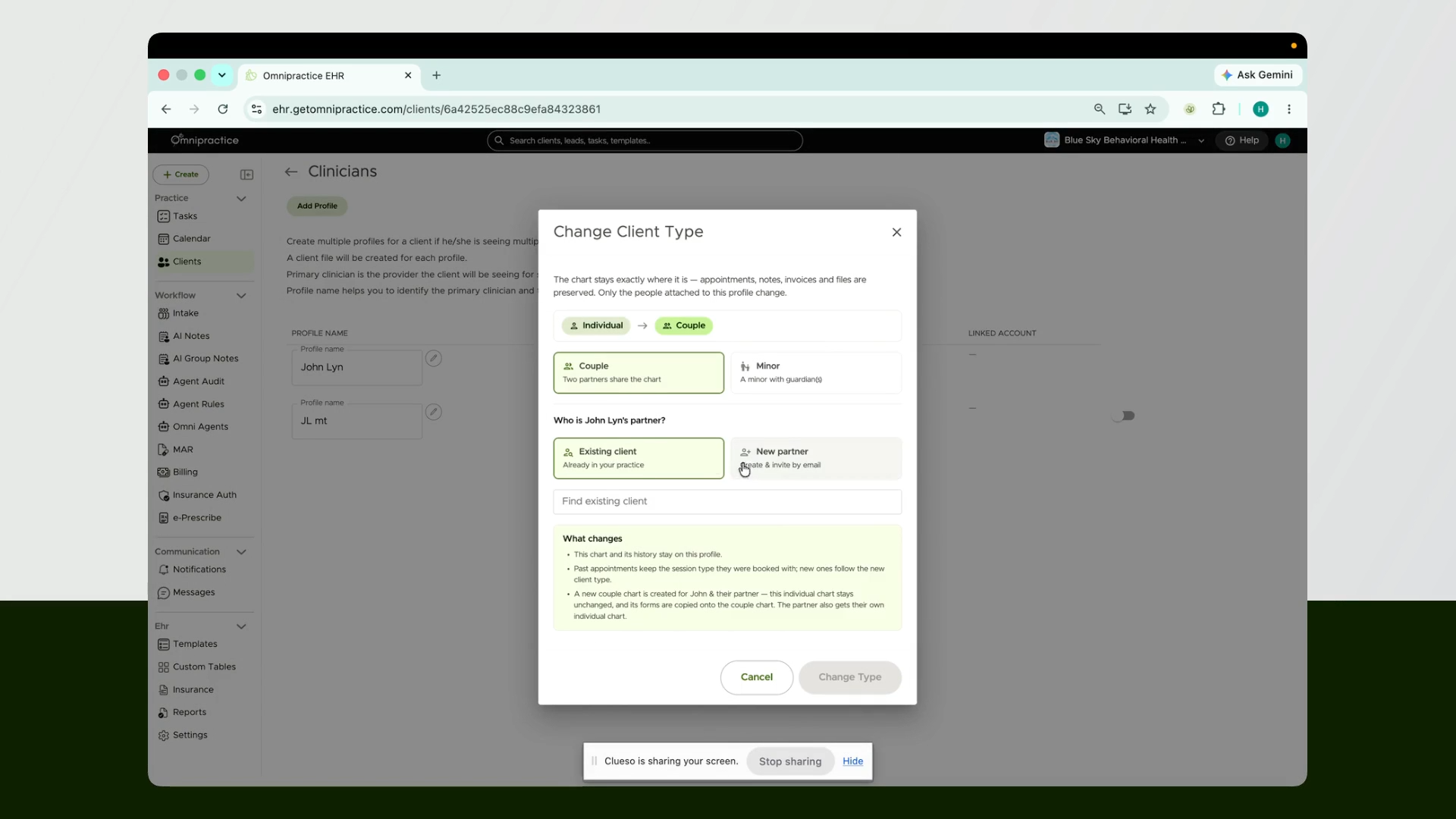
Task: Select the Minor client type option
Action: 816,372
